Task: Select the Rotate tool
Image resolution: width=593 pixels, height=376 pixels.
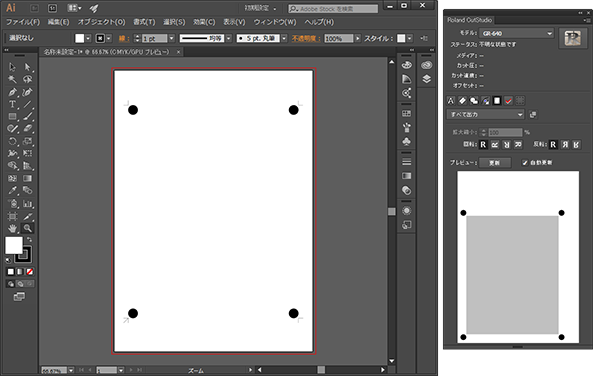Action: pos(12,141)
